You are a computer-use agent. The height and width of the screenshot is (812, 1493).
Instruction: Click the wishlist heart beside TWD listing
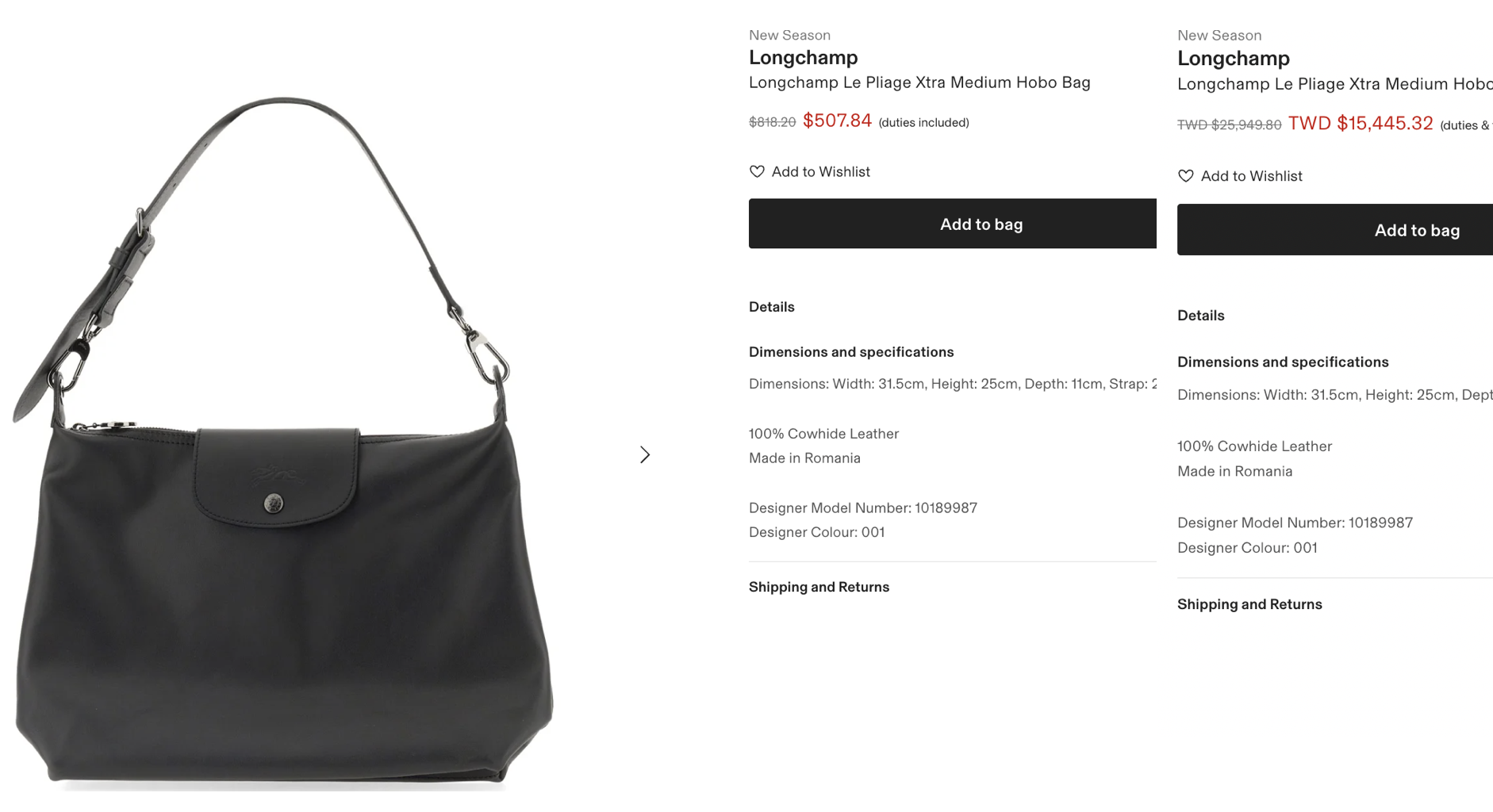(1186, 176)
